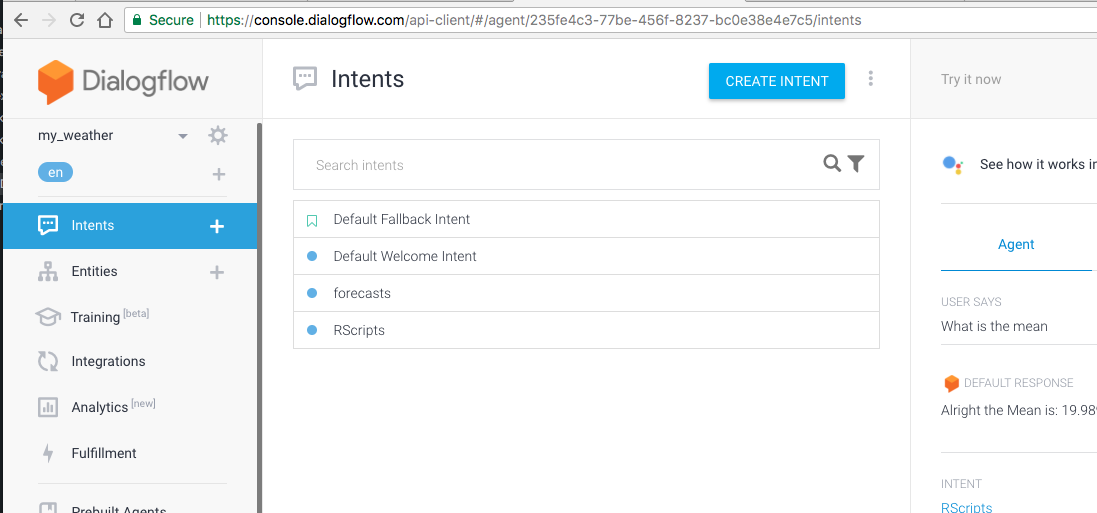Create new entity via sidebar plus

click(x=217, y=272)
